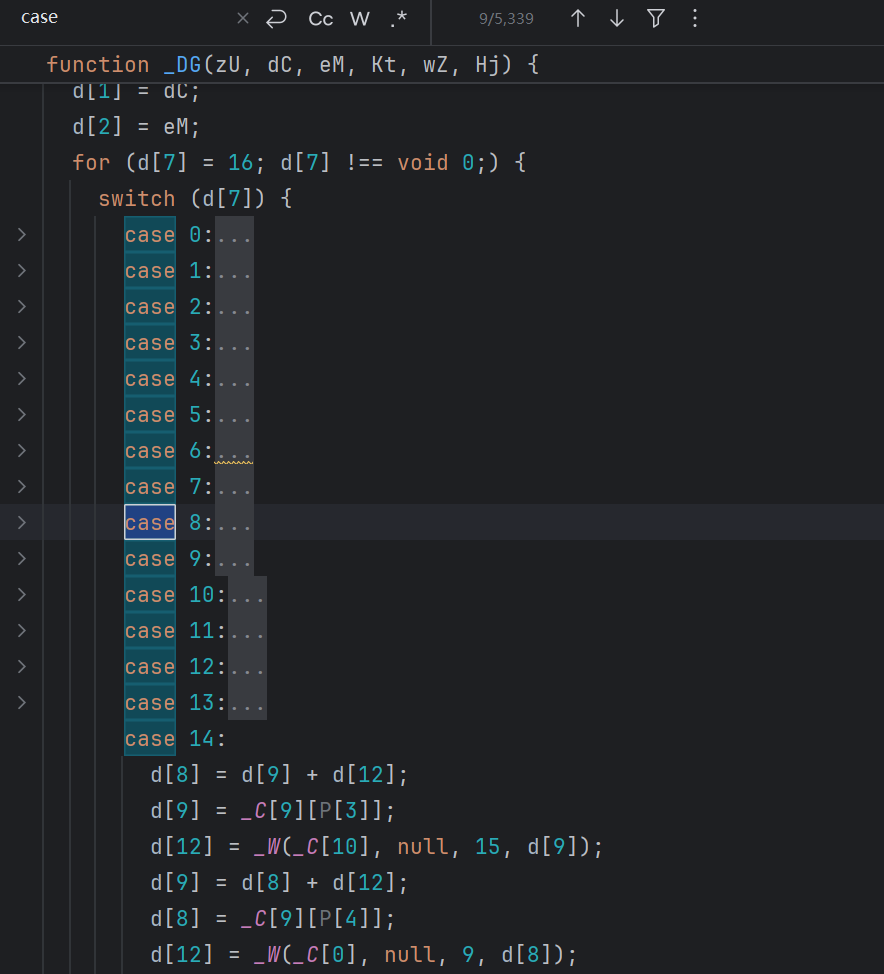Click line 'd[8] = d[9] + d[12];'
Viewport: 884px width, 974px height.
point(279,775)
